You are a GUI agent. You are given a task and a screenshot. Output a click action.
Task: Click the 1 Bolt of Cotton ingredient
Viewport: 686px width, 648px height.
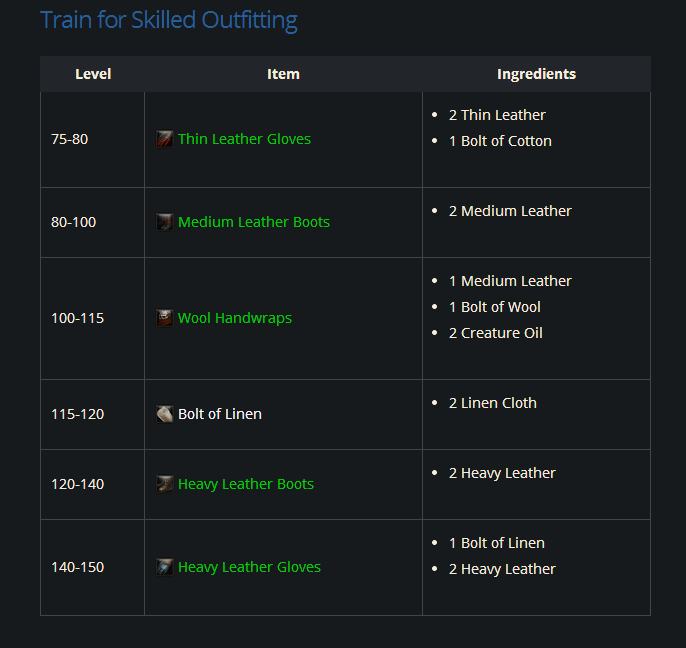(x=500, y=141)
